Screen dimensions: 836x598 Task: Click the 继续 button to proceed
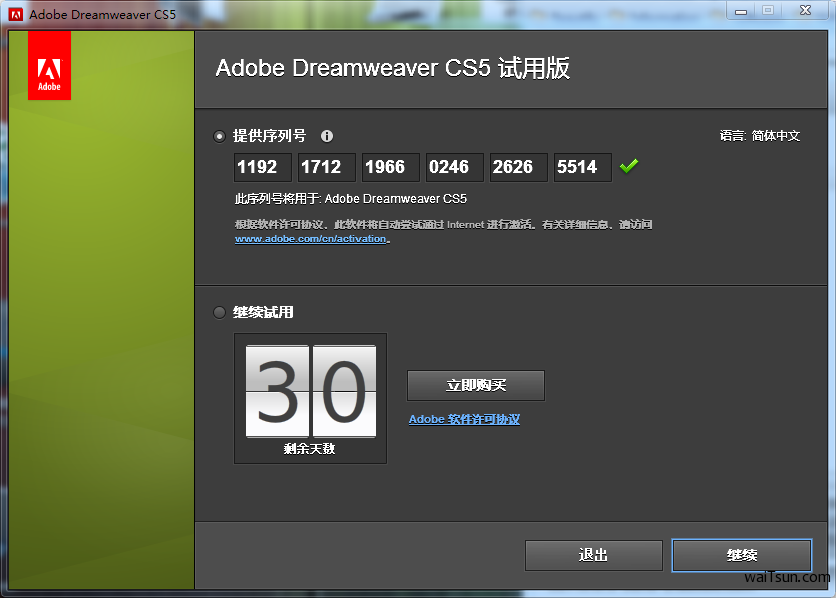741,555
